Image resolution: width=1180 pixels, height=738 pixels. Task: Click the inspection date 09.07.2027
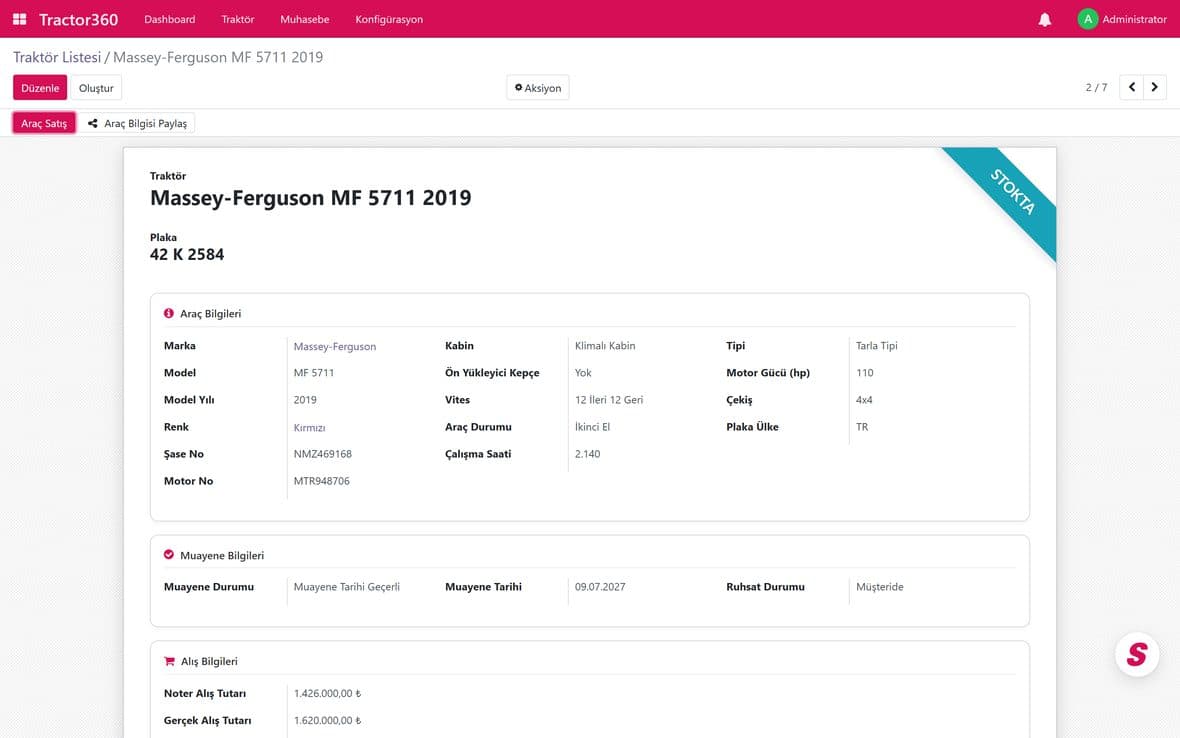pyautogui.click(x=600, y=587)
